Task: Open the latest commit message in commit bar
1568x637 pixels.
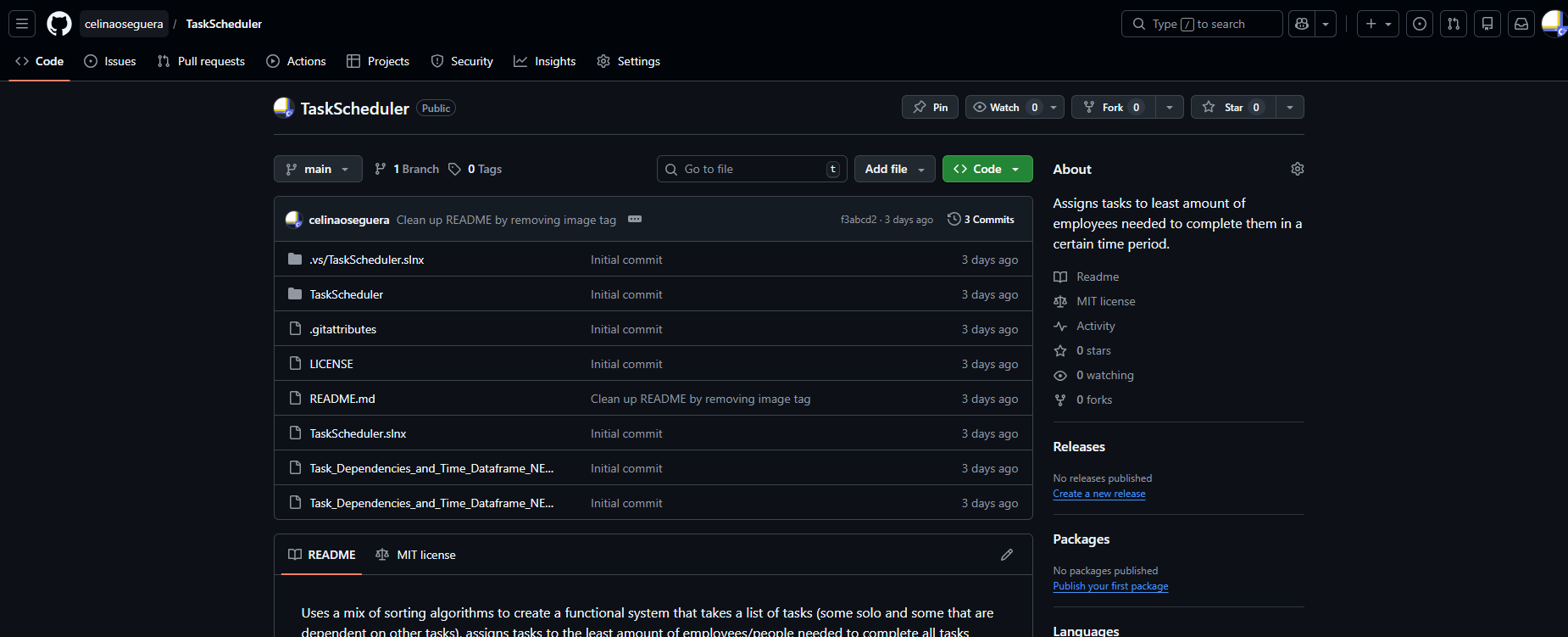Action: coord(506,220)
